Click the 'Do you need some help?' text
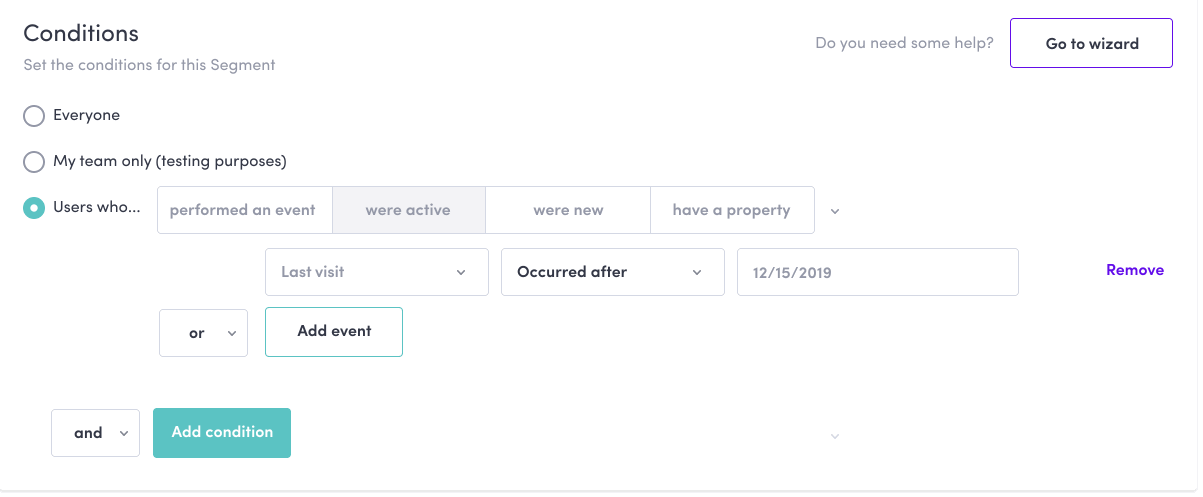The width and height of the screenshot is (1203, 497). pyautogui.click(x=904, y=43)
